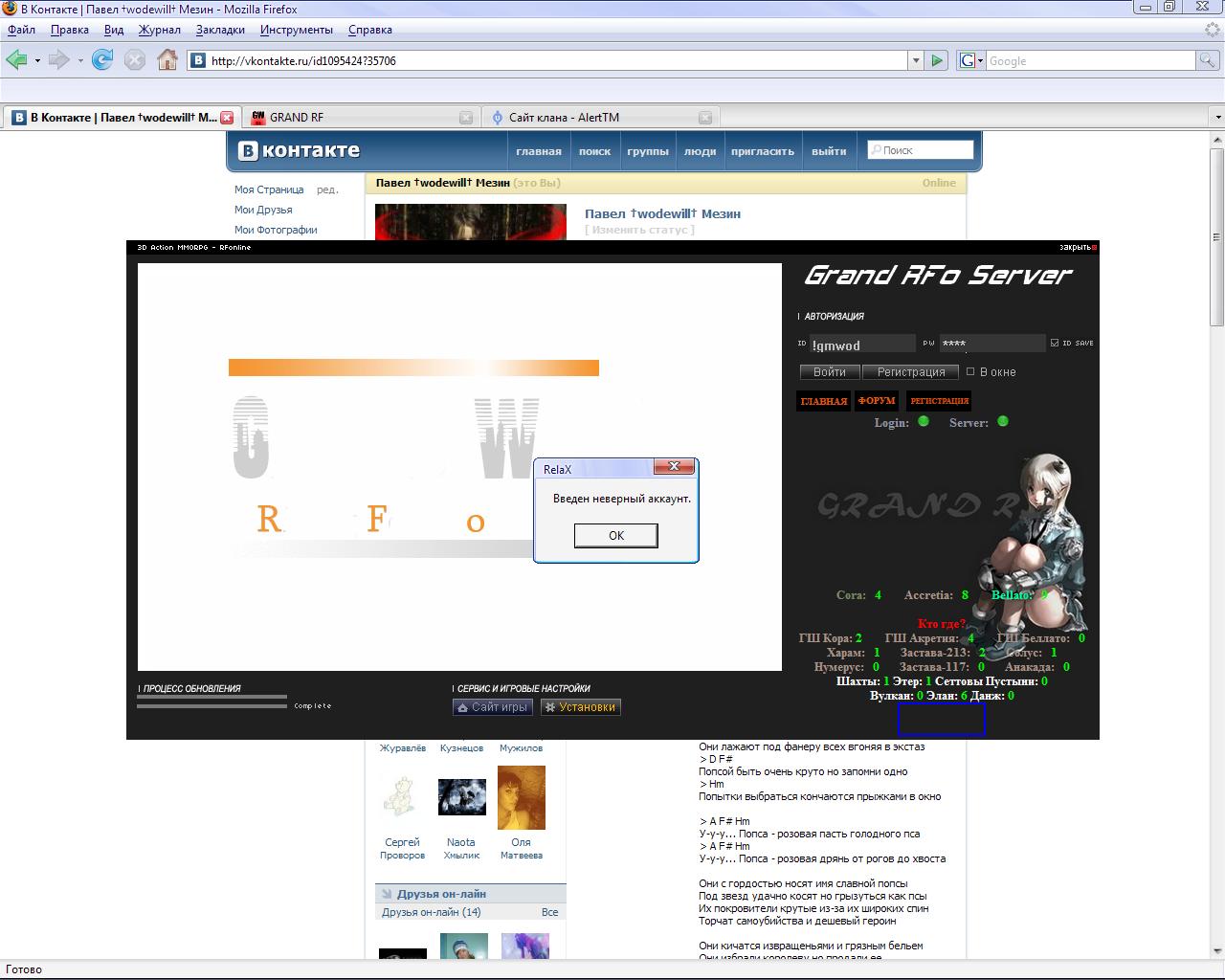Click the Stop loading icon
Viewport: 1225px width, 980px height.
(x=135, y=60)
